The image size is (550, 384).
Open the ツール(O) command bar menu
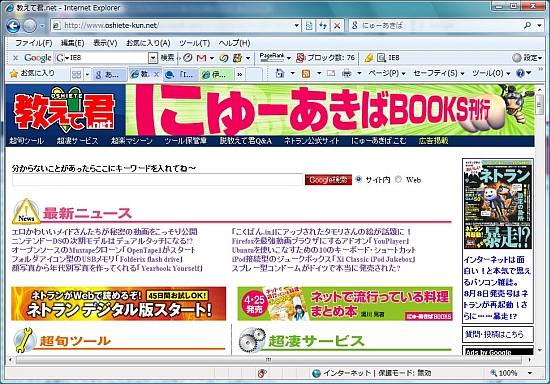[x=491, y=73]
